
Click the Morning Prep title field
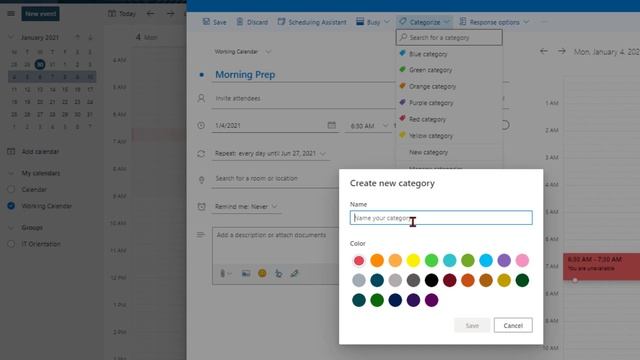coord(303,75)
